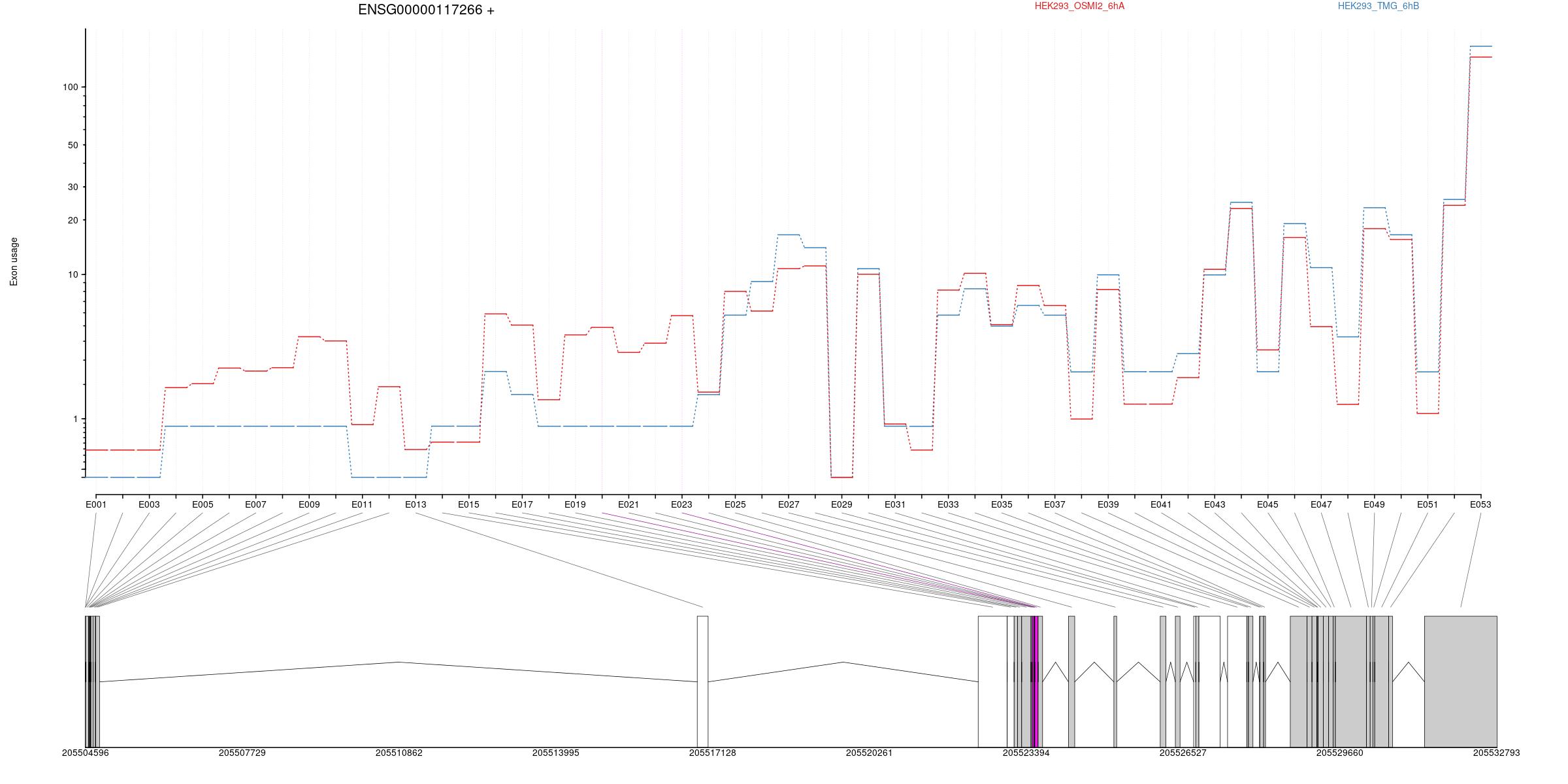Click the gene title ENSG00000117266 +

(426, 10)
